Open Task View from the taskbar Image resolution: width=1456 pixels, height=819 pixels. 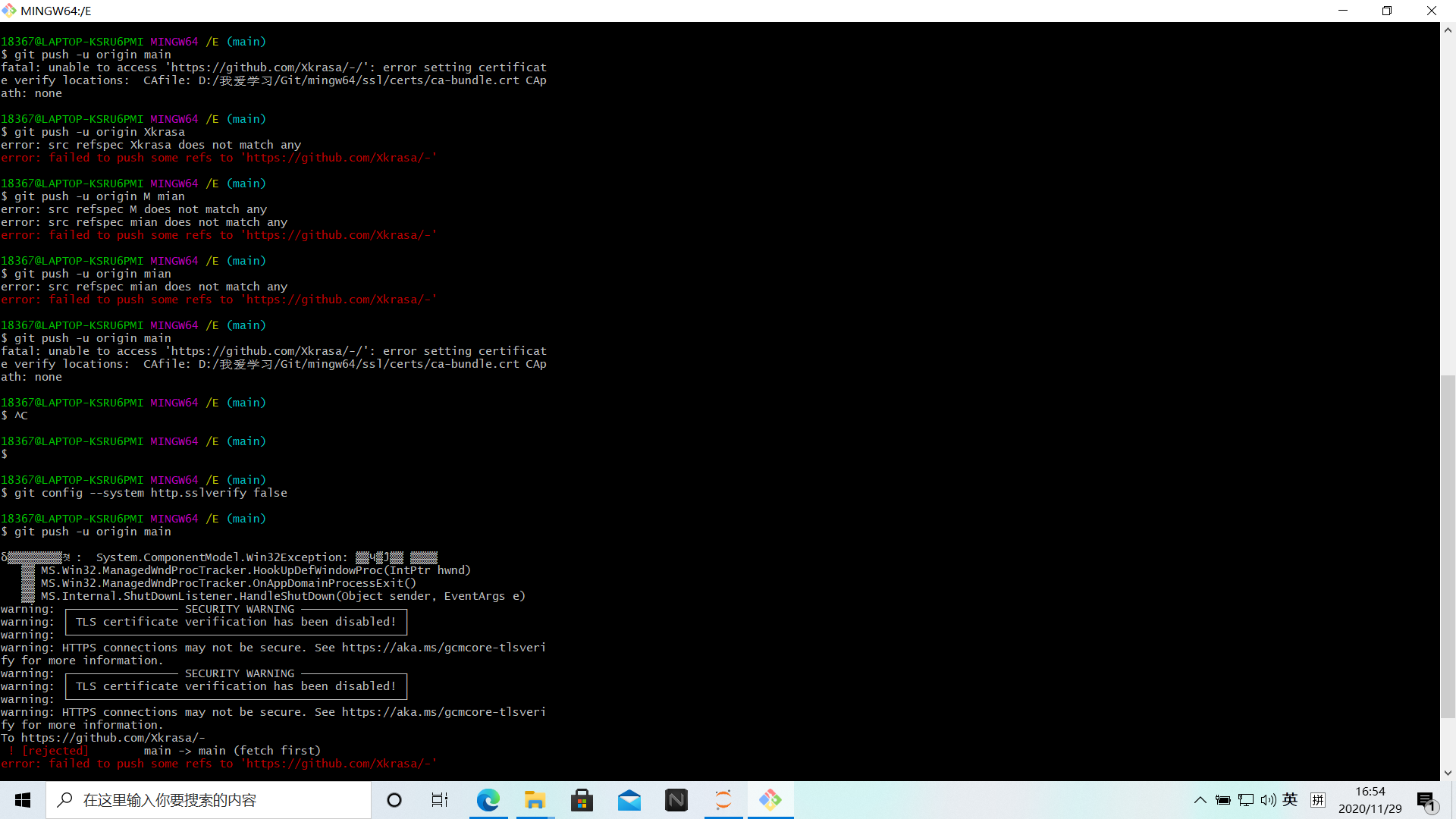click(439, 800)
